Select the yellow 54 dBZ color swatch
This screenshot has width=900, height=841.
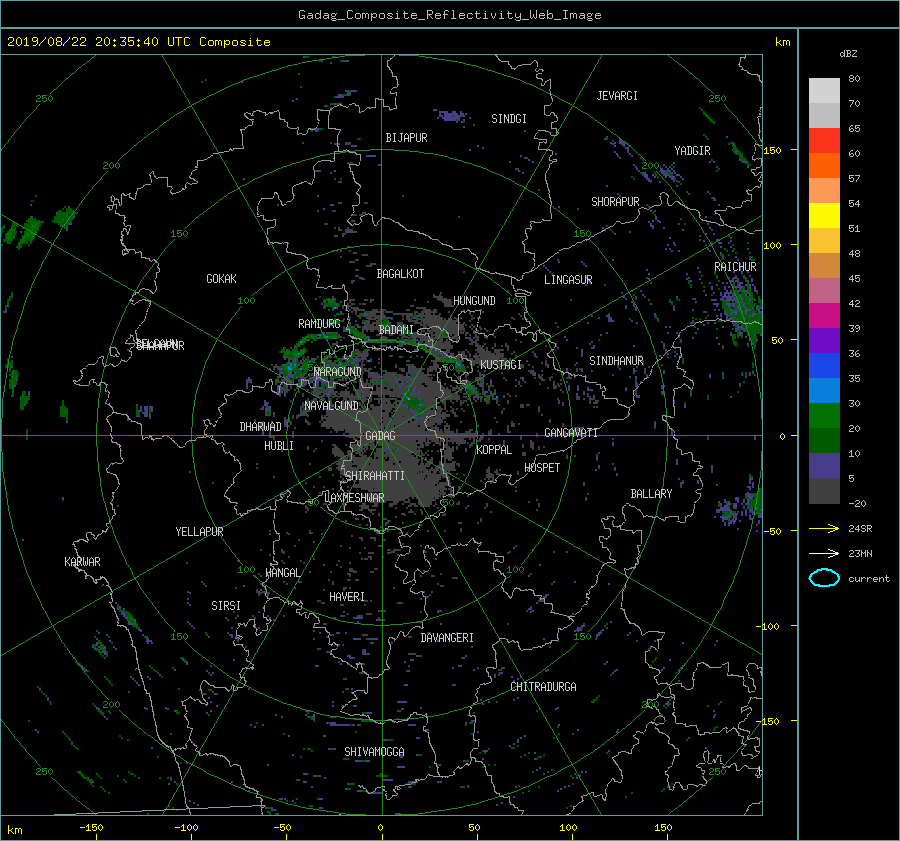824,216
